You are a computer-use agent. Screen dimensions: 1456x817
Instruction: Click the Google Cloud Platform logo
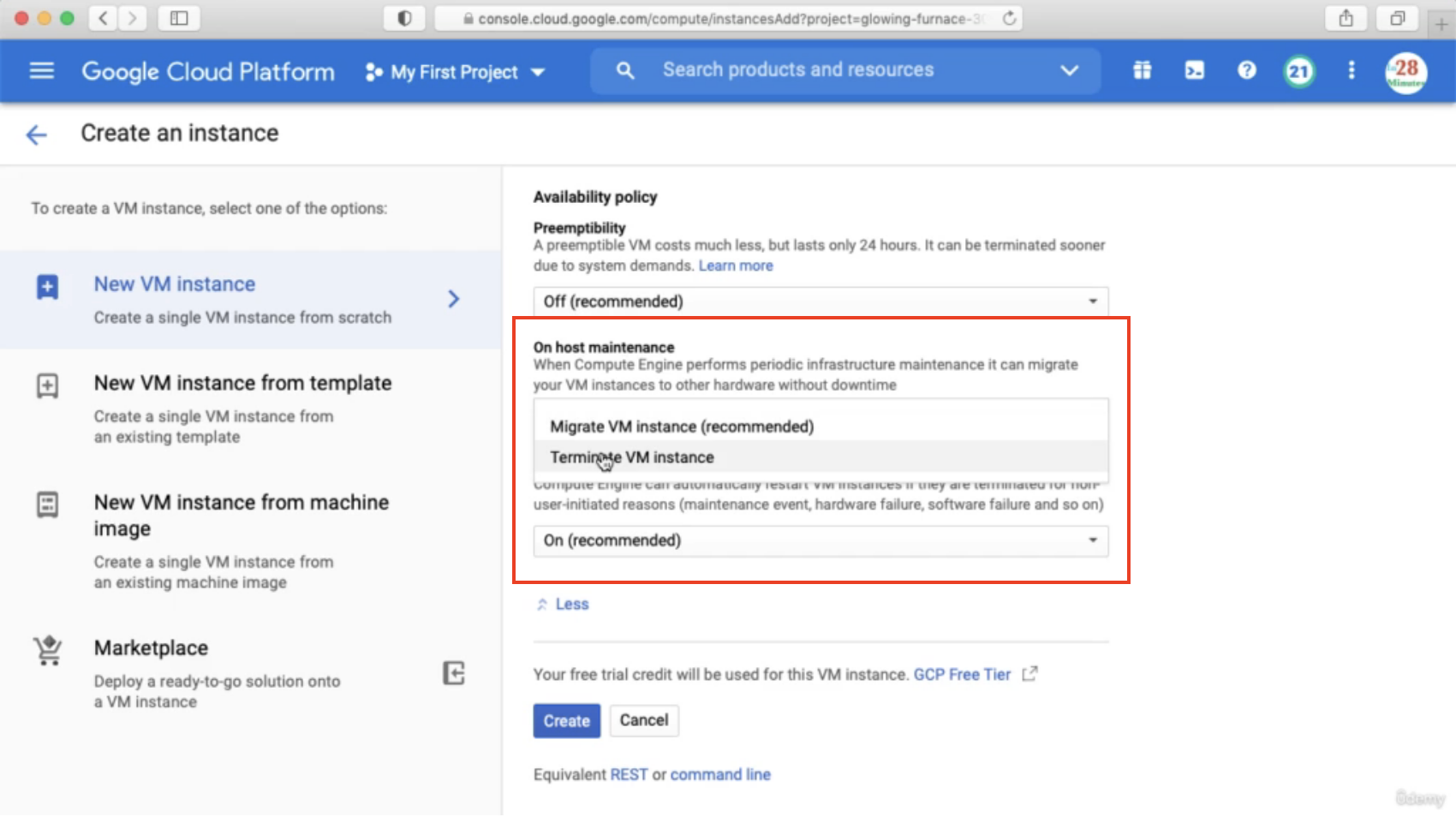point(208,72)
